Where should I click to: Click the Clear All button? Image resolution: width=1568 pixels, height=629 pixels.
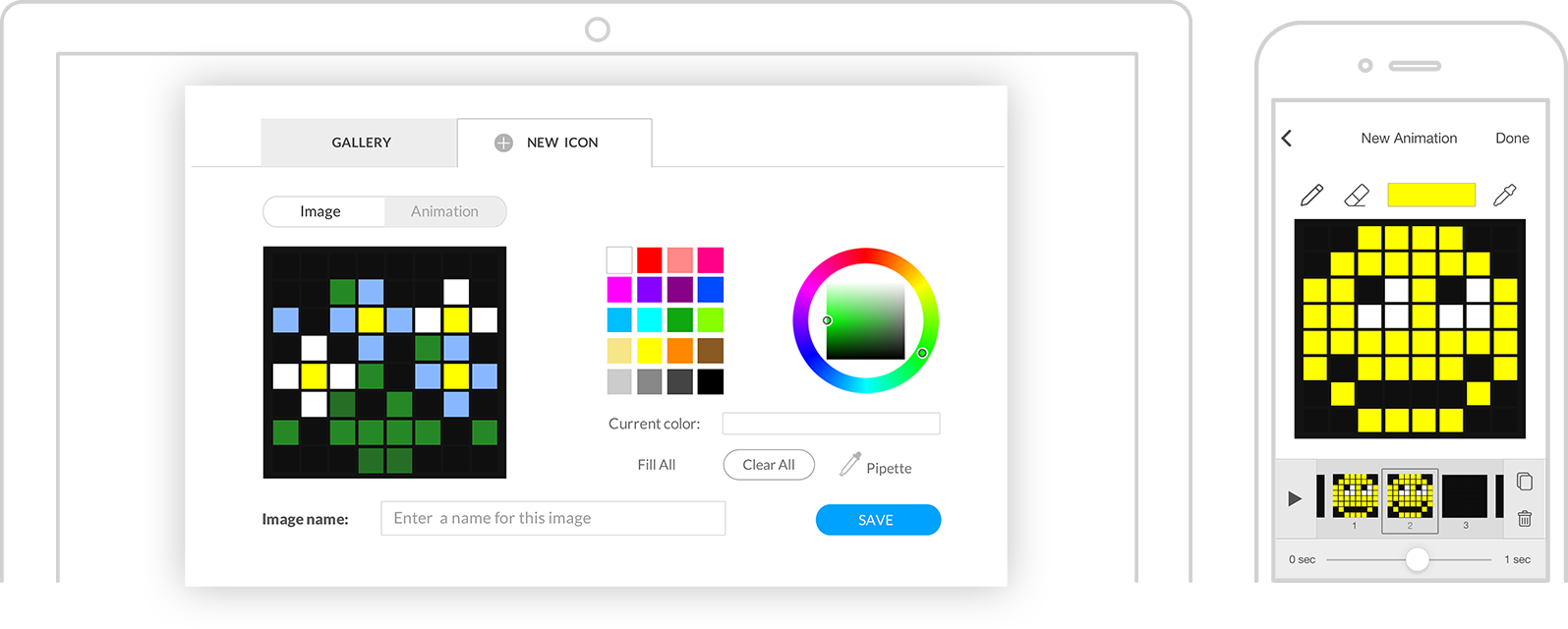(x=769, y=465)
